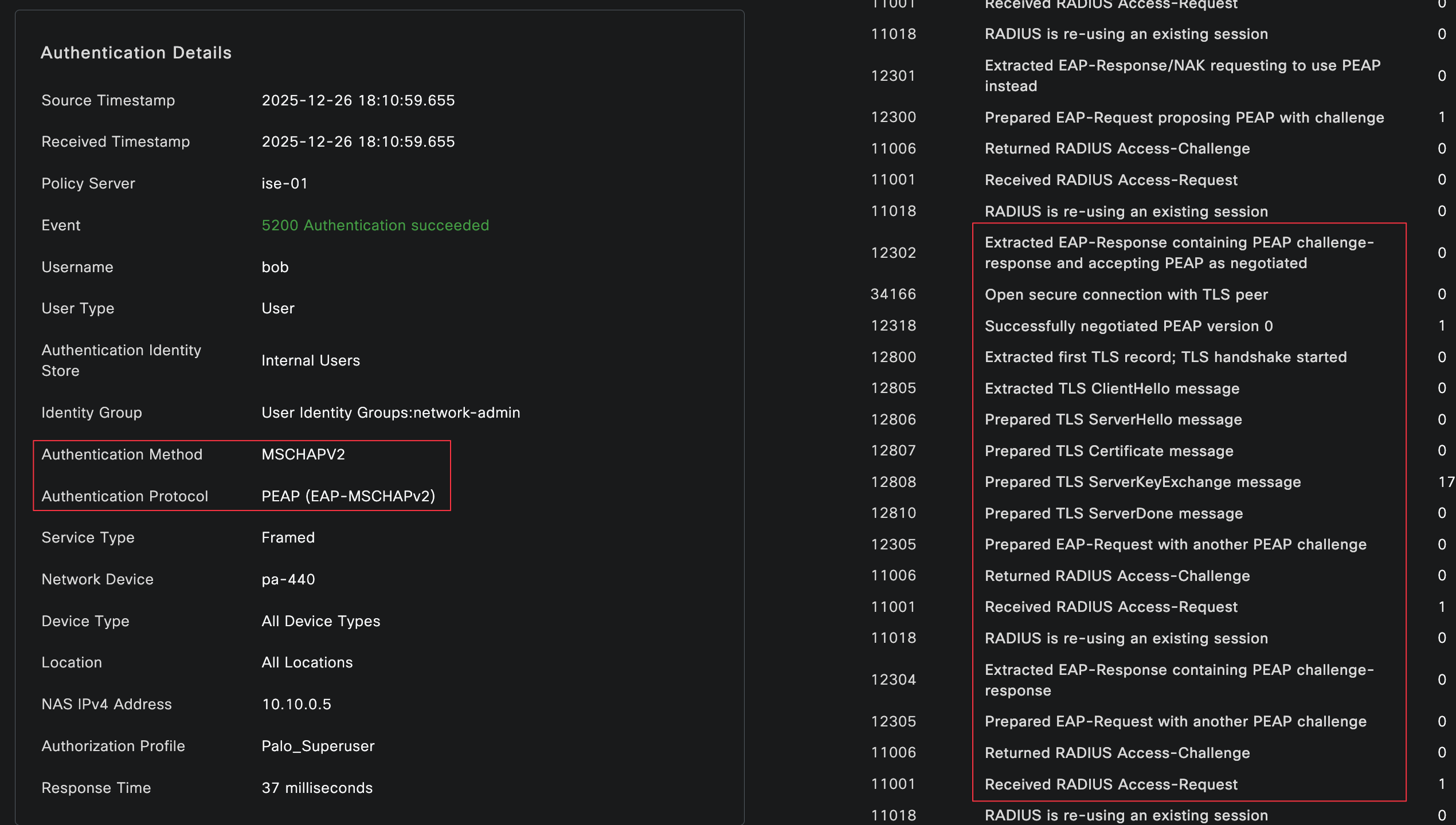Click Prepared TLS Certificate message step

click(x=1109, y=451)
